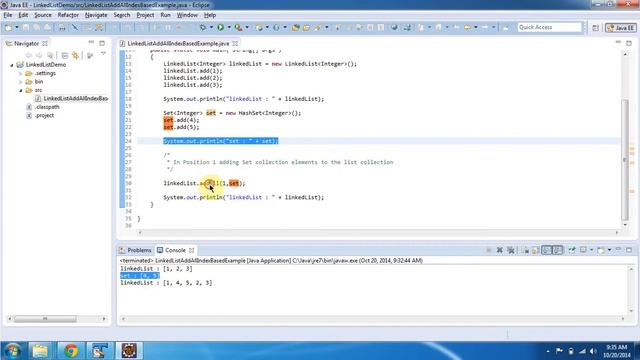Open the Refactor menu
640x360 pixels.
pos(68,15)
